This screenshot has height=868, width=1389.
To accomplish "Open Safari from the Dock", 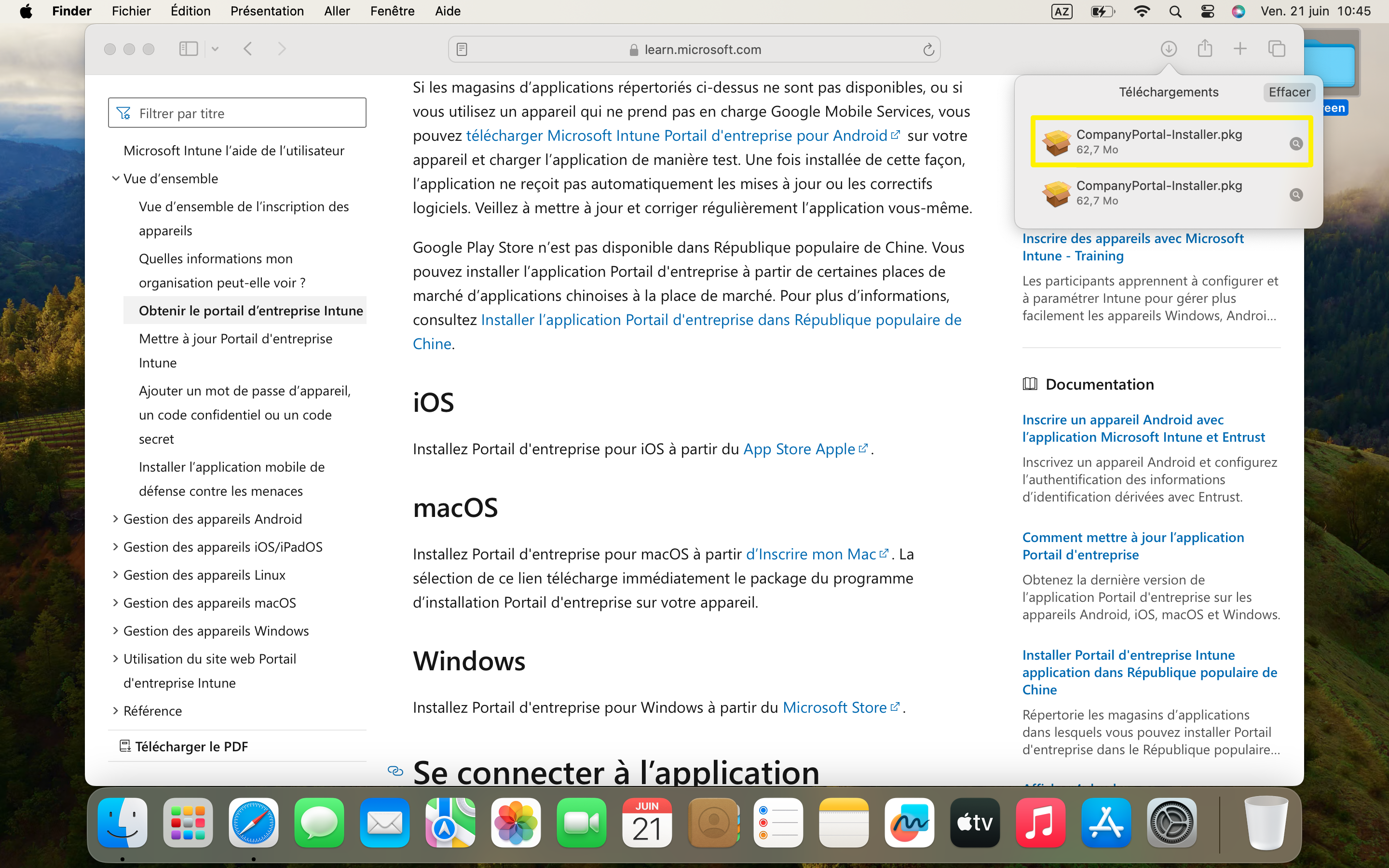I will tap(254, 823).
